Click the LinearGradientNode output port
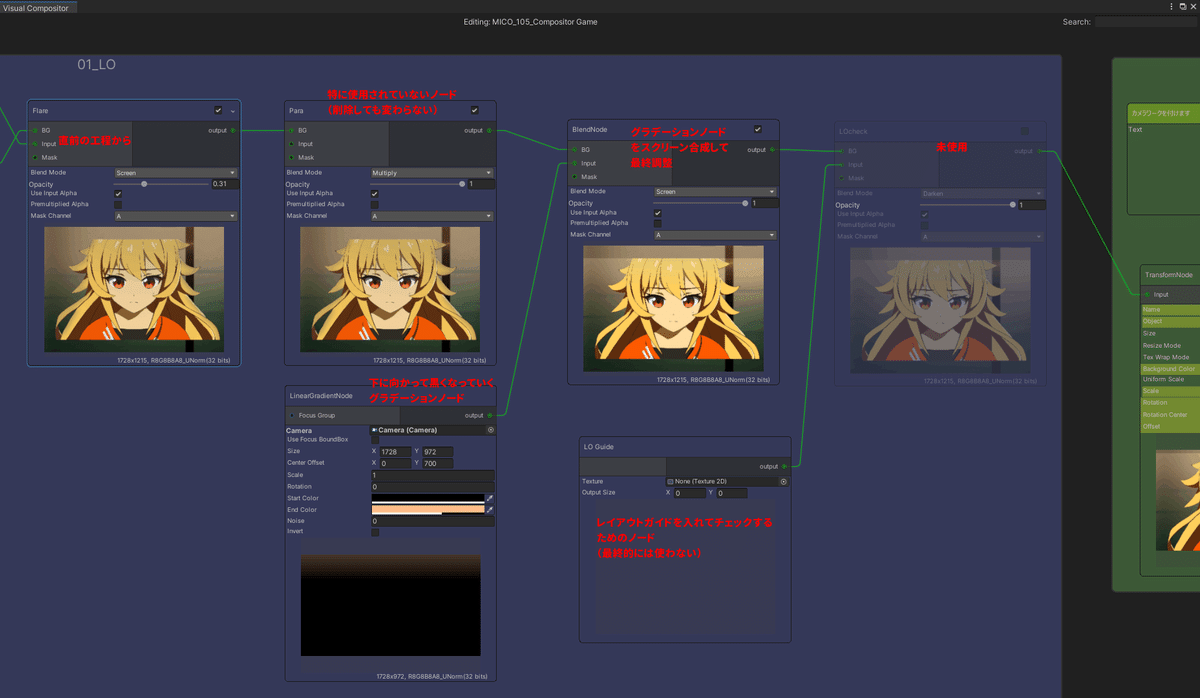Viewport: 1200px width, 698px height. pyautogui.click(x=490, y=415)
